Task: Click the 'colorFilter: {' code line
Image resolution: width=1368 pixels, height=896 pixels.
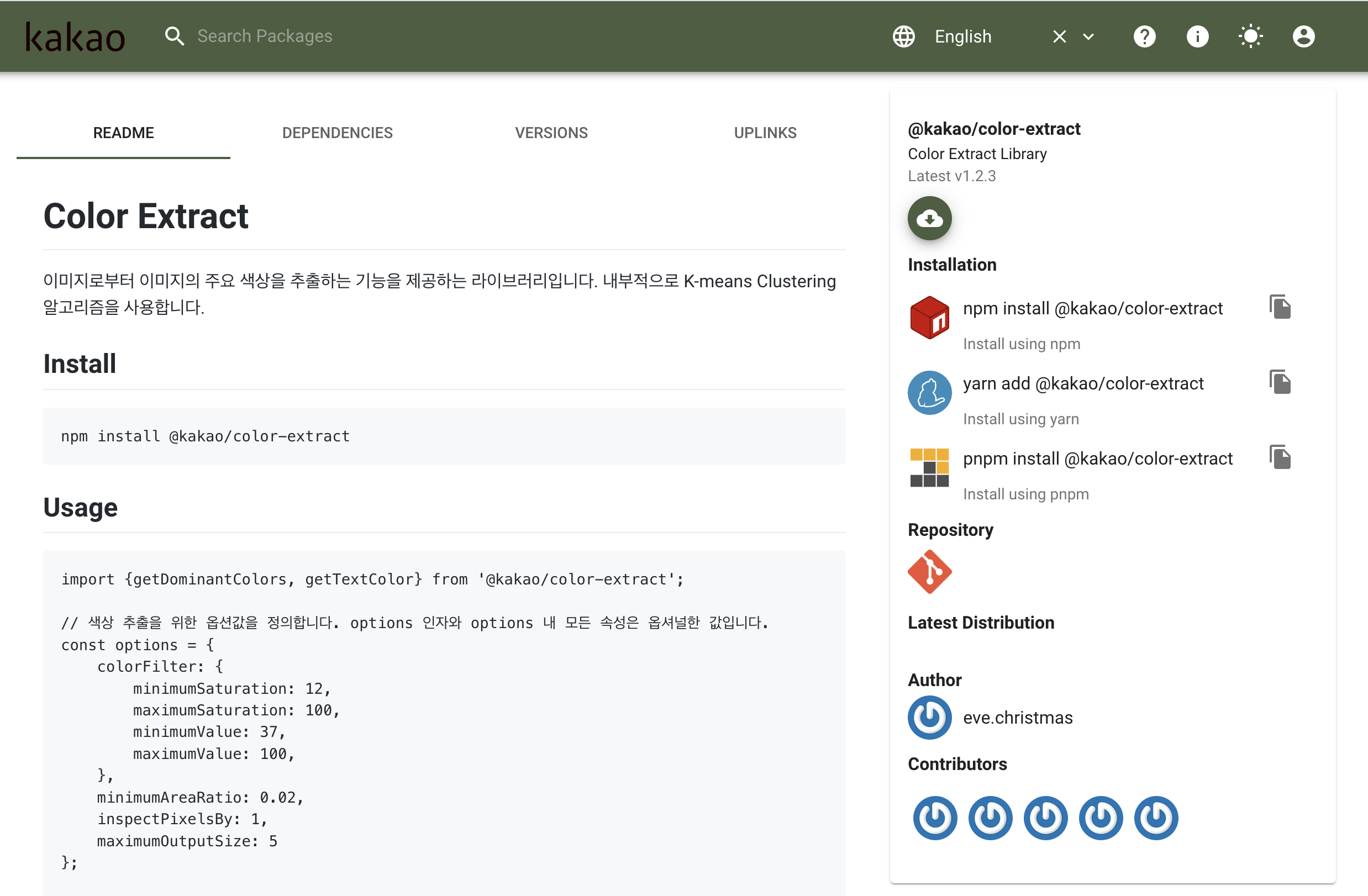Action: [160, 667]
